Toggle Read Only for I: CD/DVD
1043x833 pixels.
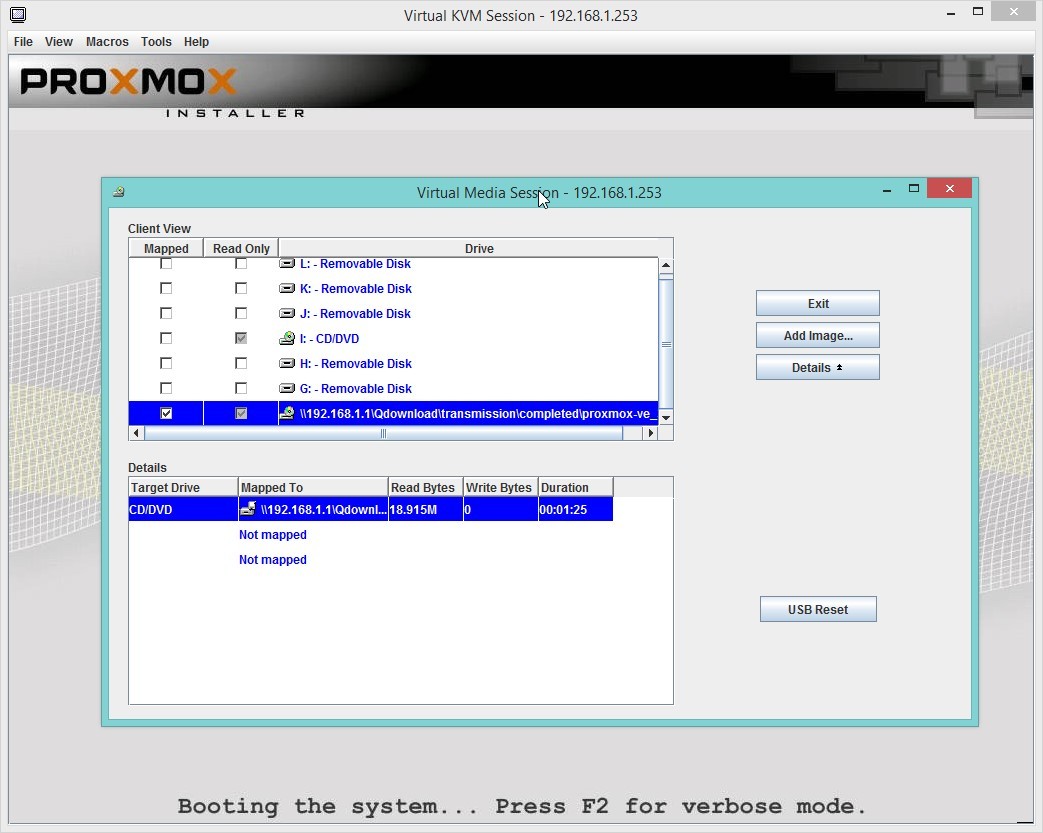click(x=241, y=338)
